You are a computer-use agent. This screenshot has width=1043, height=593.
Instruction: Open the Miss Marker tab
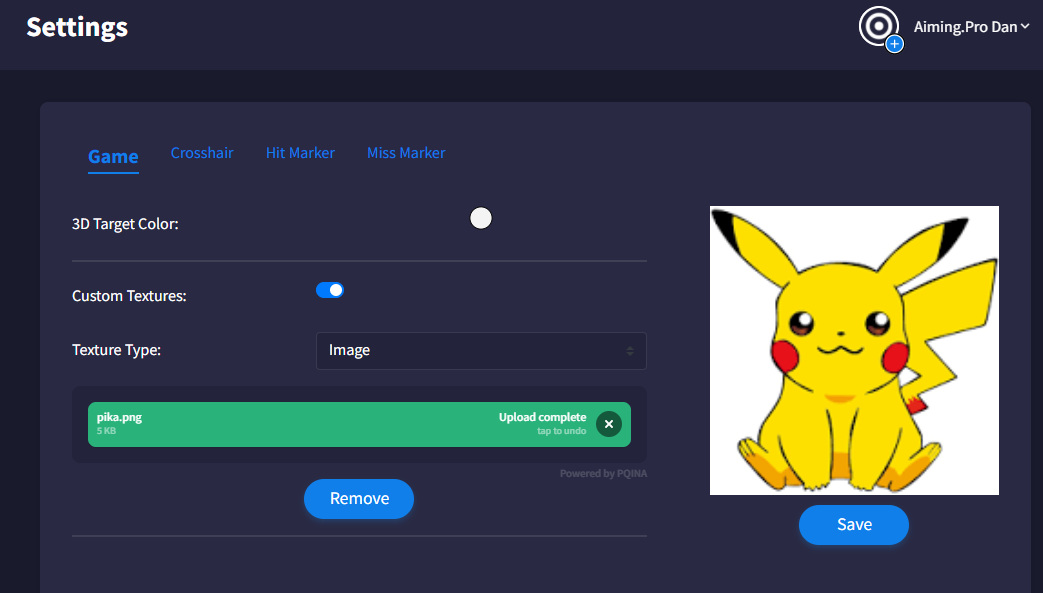pyautogui.click(x=406, y=153)
